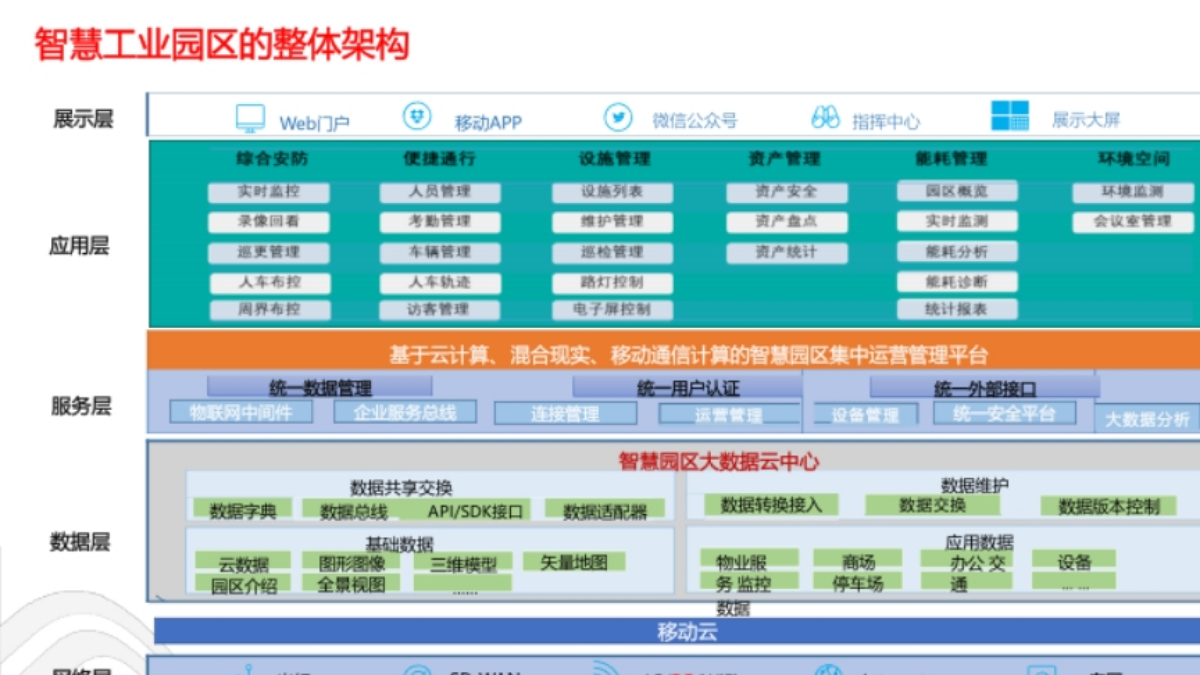Open the 资产统计 box
This screenshot has height=675, width=1200.
[786, 252]
